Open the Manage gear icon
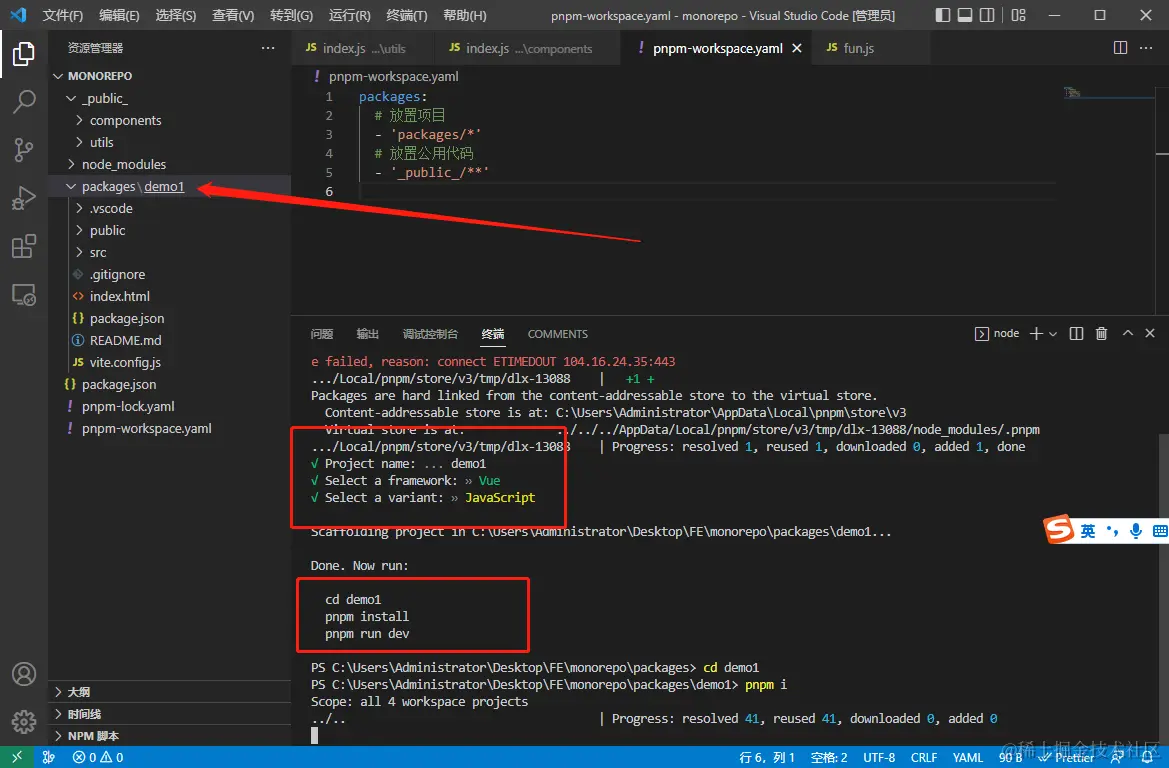The height and width of the screenshot is (768, 1169). tap(24, 722)
